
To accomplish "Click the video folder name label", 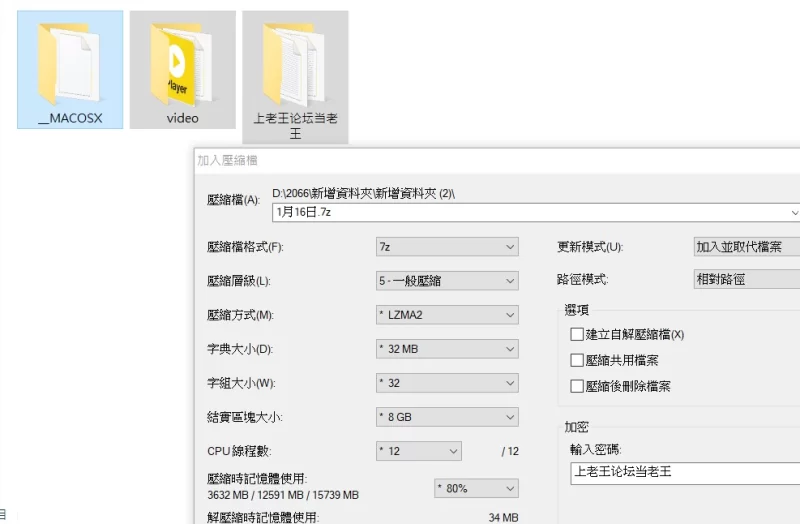I will pyautogui.click(x=182, y=118).
